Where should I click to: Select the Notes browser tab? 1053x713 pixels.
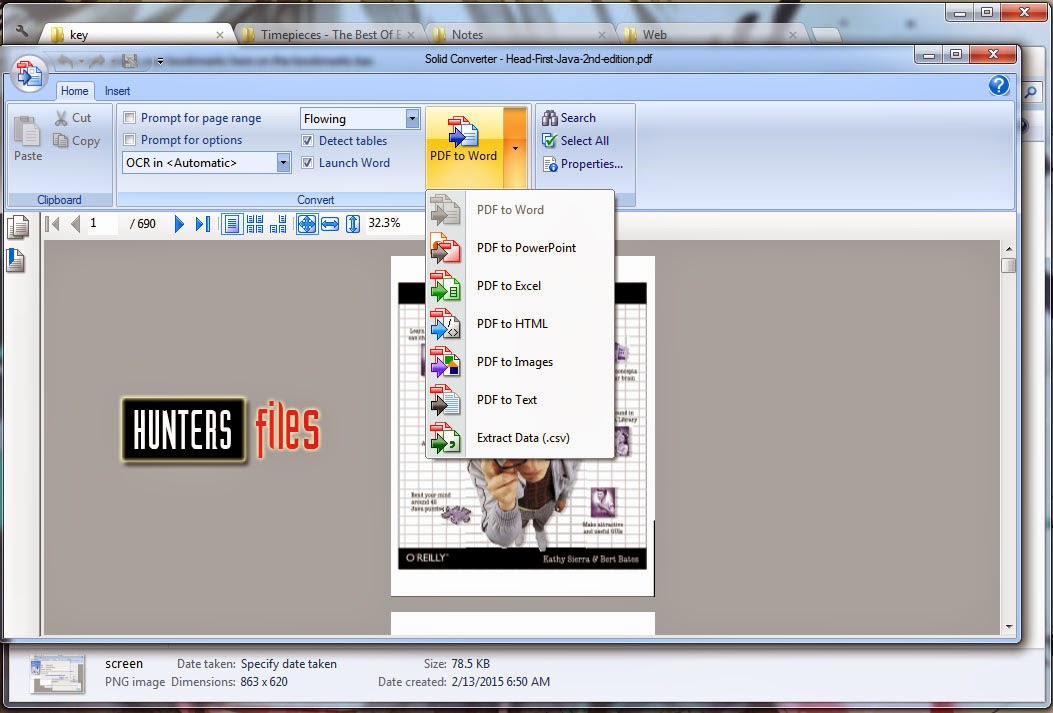520,34
